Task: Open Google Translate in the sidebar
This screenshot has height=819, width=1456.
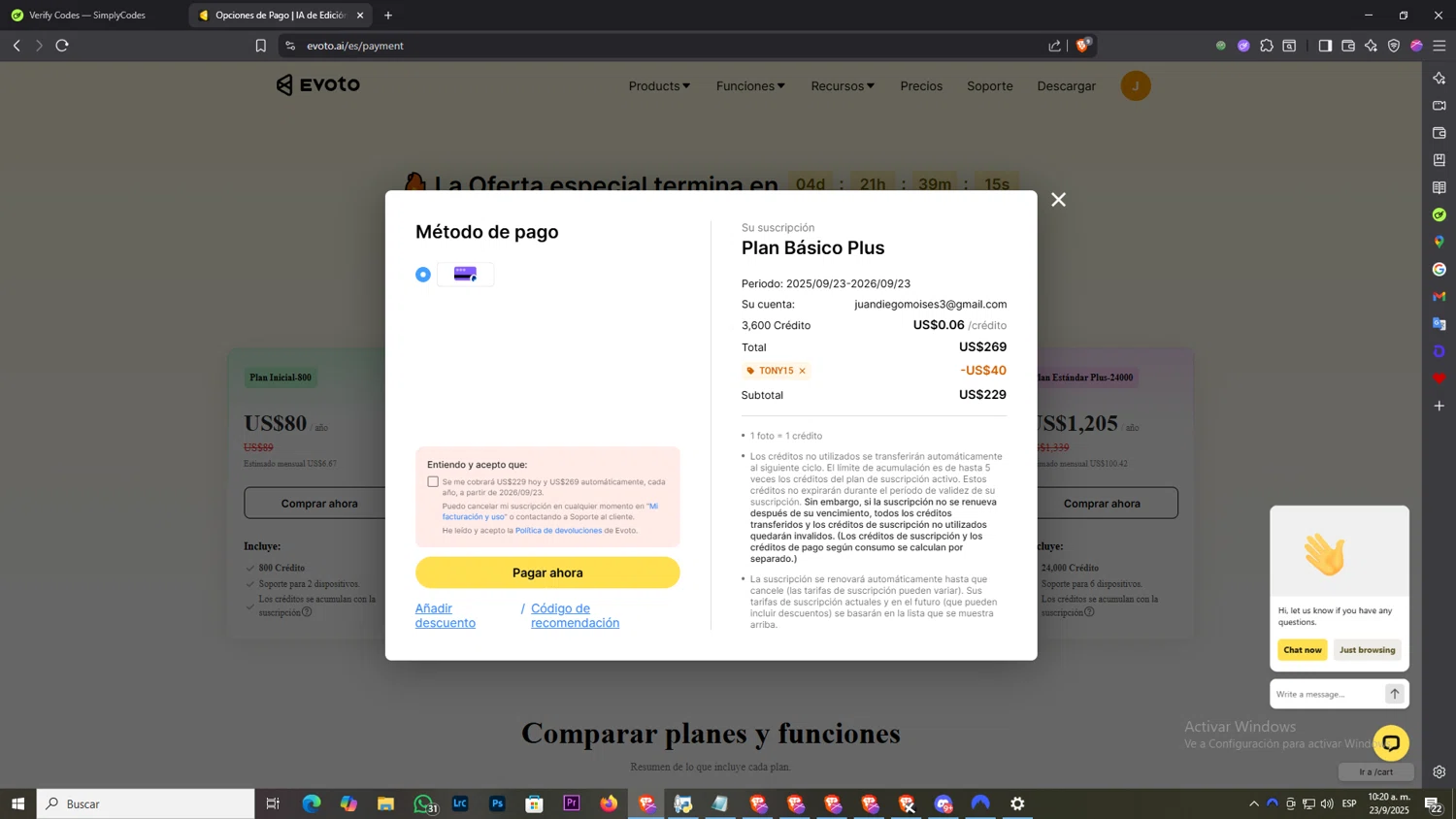Action: click(x=1439, y=324)
